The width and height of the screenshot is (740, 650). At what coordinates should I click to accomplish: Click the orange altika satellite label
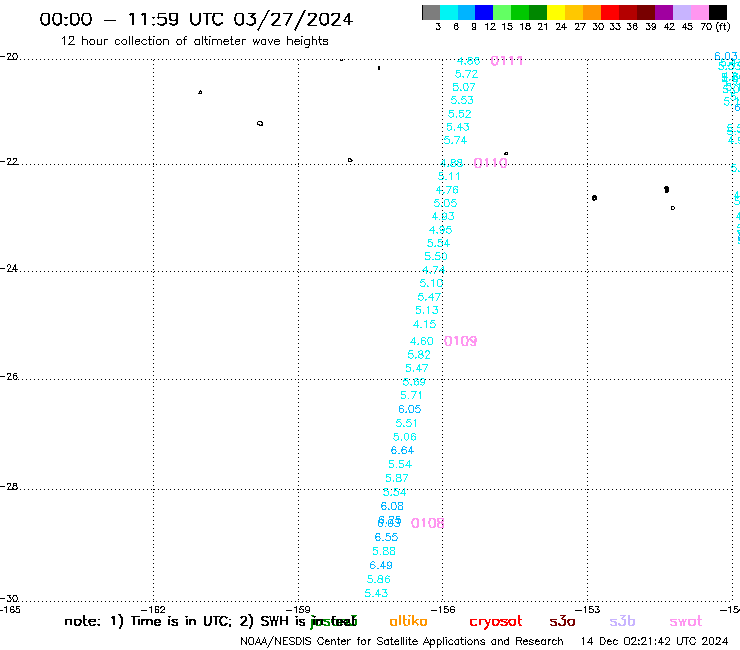click(x=408, y=621)
